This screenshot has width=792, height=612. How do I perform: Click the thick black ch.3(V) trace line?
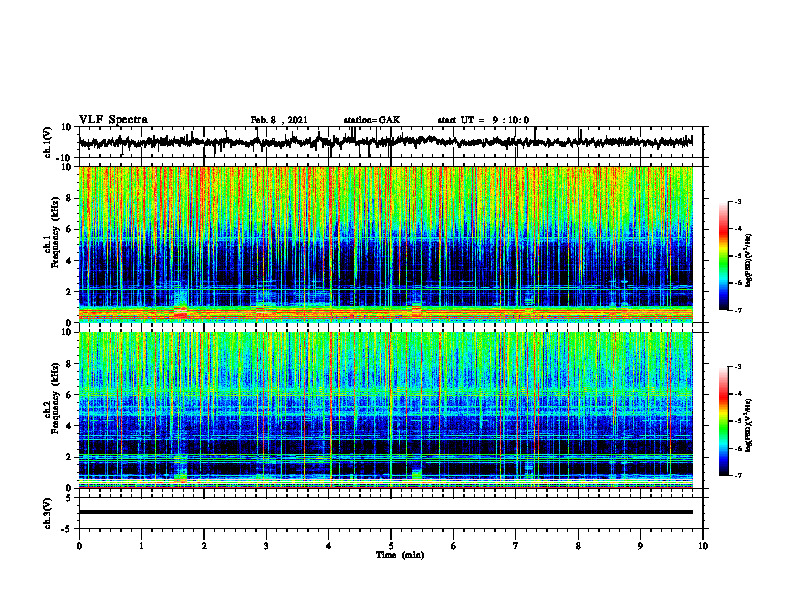(x=386, y=512)
